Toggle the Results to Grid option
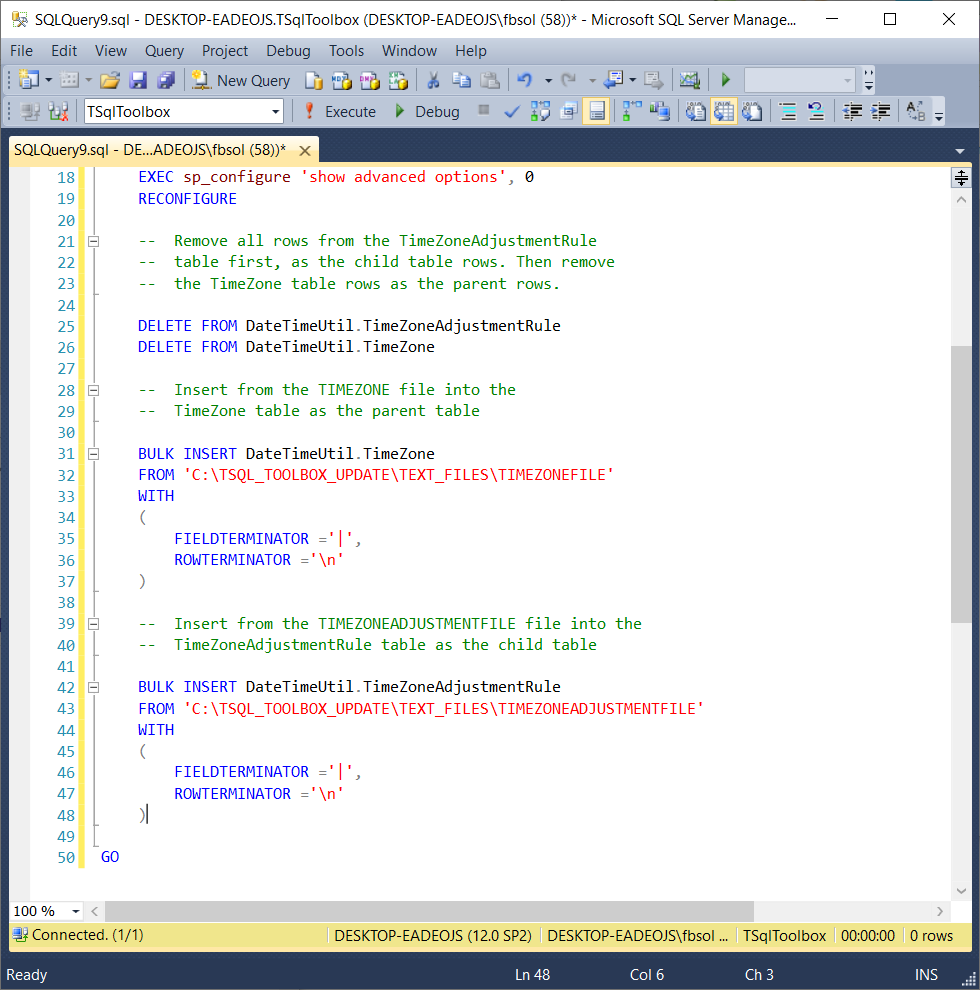The width and height of the screenshot is (980, 990). click(723, 112)
